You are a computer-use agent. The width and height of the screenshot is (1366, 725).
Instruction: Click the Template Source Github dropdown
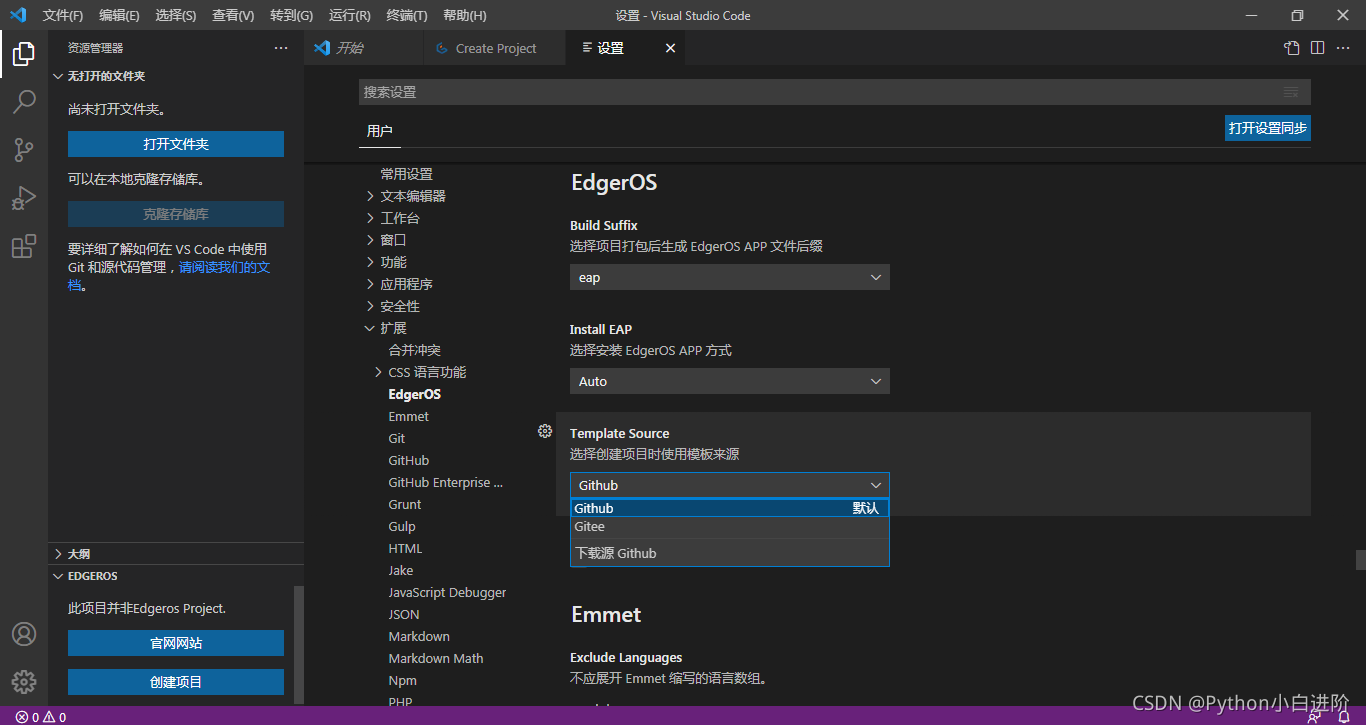[x=730, y=485]
